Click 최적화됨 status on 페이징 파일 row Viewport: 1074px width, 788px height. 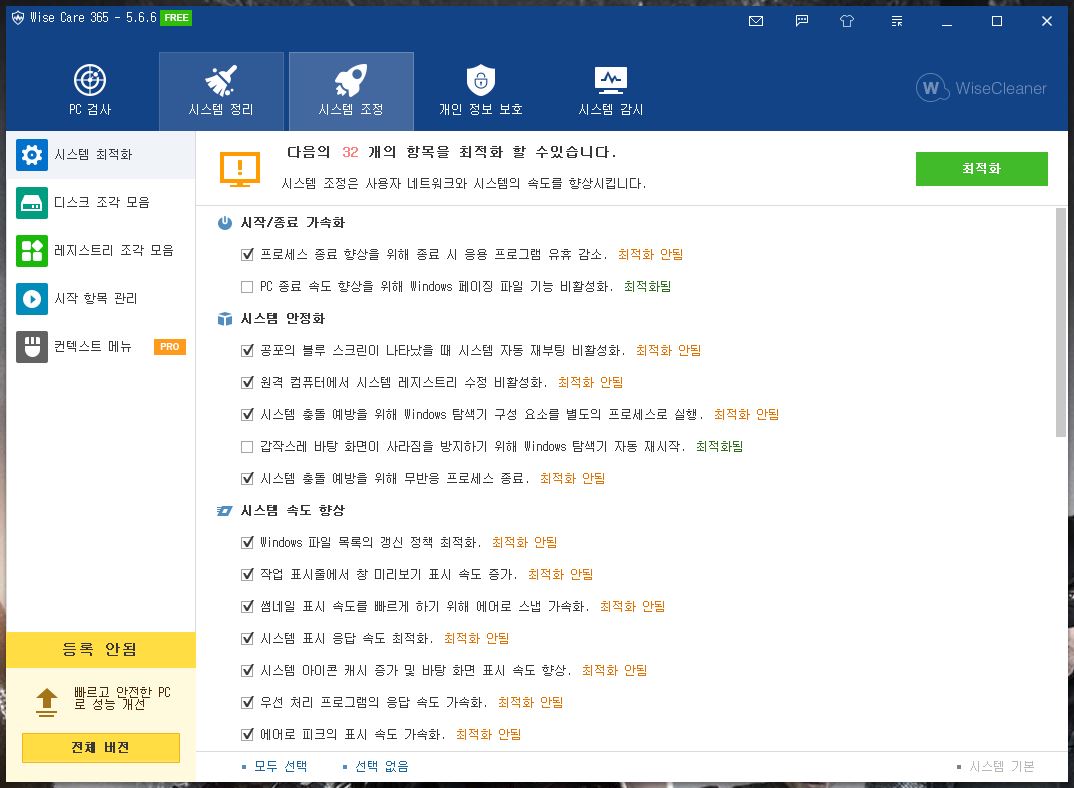point(647,286)
